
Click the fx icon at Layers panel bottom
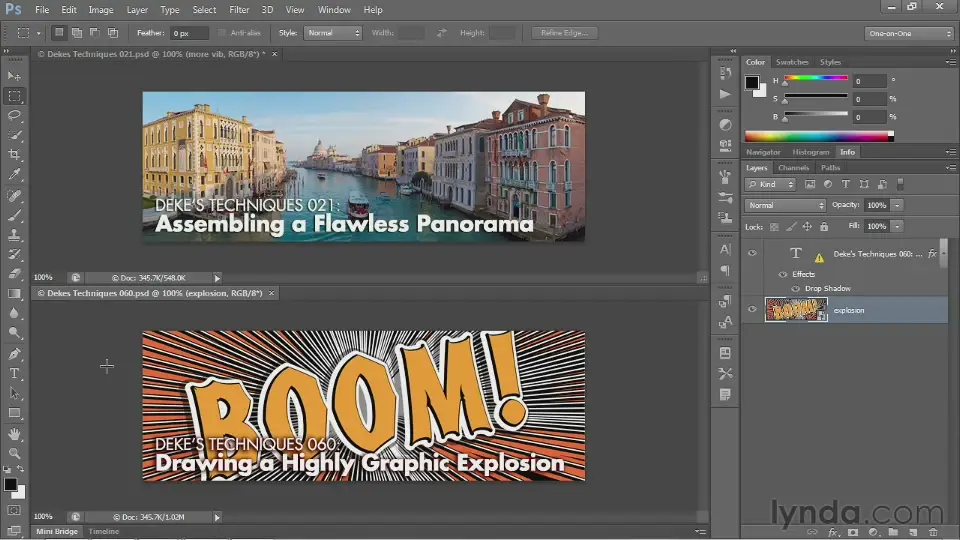click(x=833, y=532)
